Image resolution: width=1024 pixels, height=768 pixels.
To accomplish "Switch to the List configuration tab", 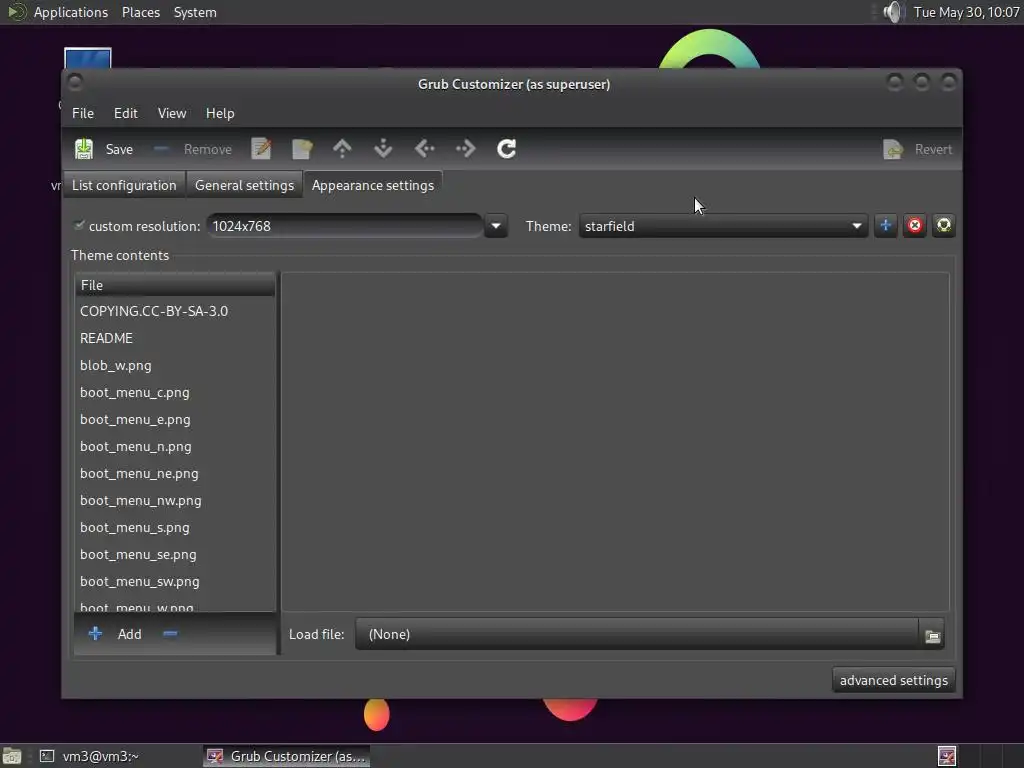I will click(124, 185).
